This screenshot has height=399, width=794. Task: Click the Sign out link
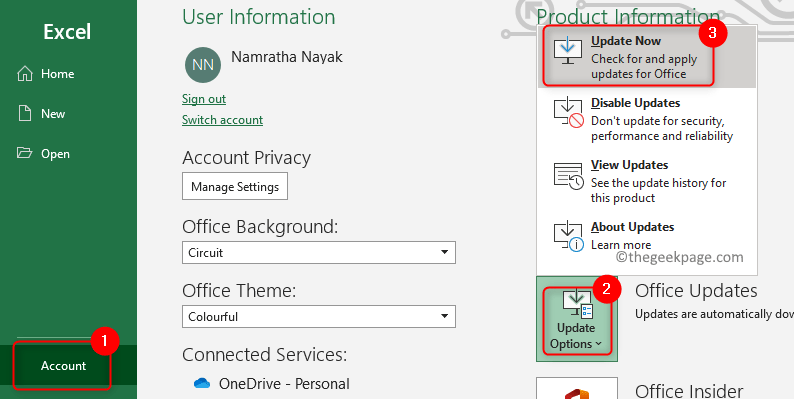click(204, 99)
